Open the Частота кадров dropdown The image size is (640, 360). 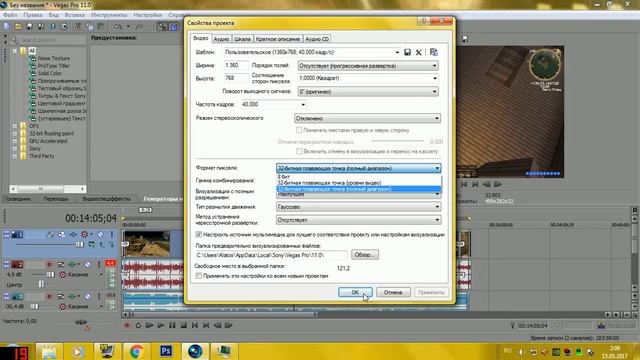click(303, 104)
